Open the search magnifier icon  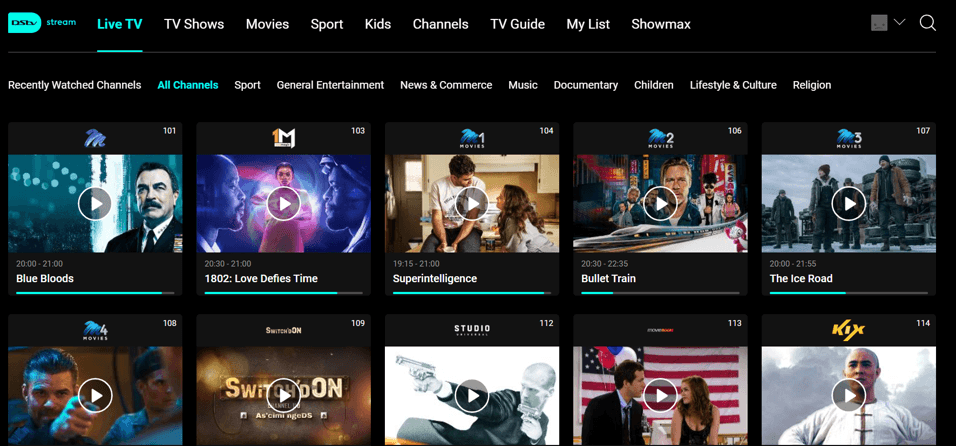(927, 23)
